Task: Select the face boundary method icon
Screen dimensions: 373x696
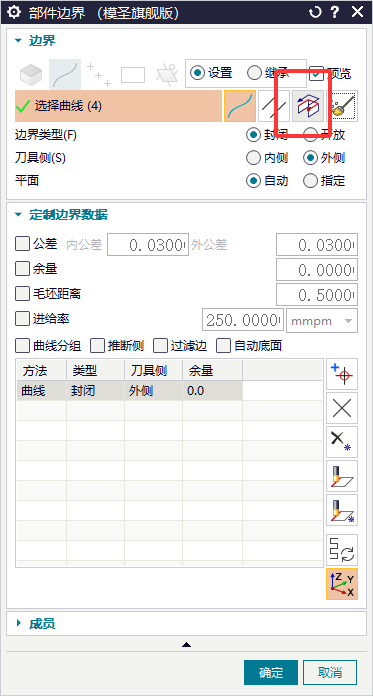Action: [x=31, y=75]
